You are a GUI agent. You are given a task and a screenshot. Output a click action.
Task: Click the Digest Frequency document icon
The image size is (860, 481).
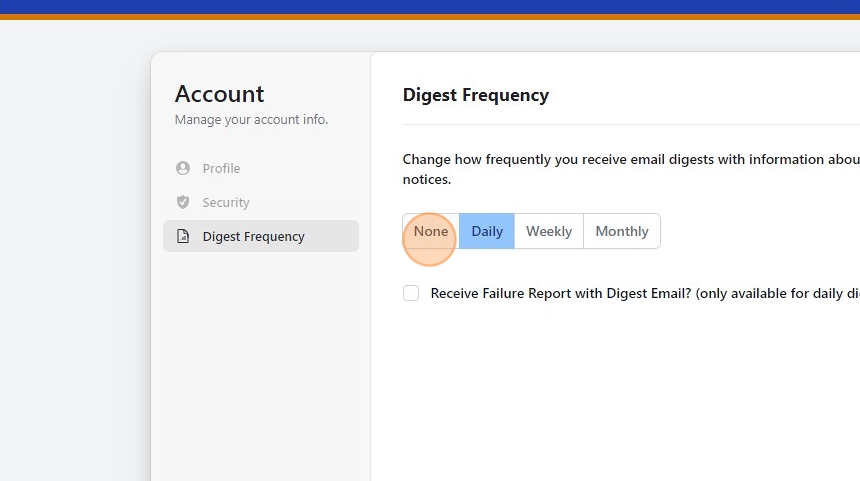[x=182, y=236]
